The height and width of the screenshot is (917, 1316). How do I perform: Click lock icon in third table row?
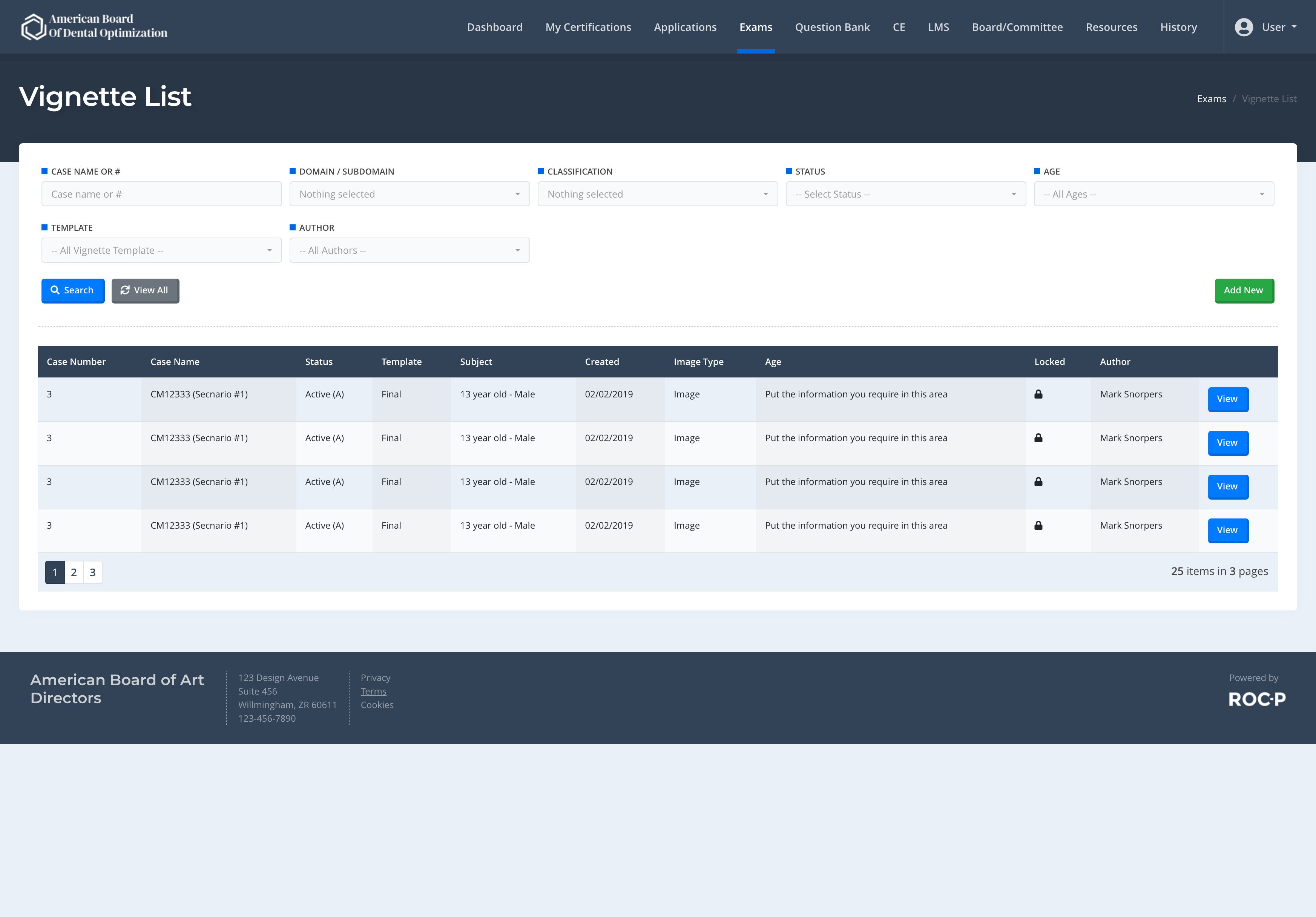(1038, 482)
